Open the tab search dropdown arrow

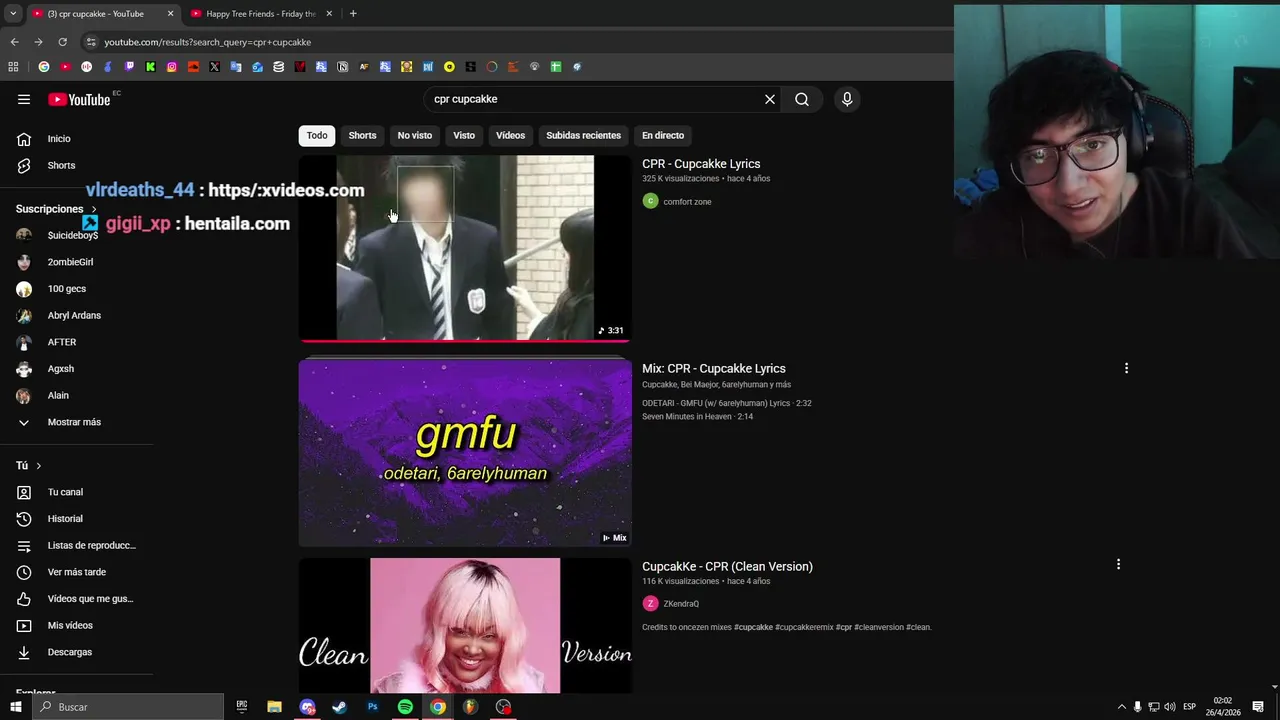[13, 14]
